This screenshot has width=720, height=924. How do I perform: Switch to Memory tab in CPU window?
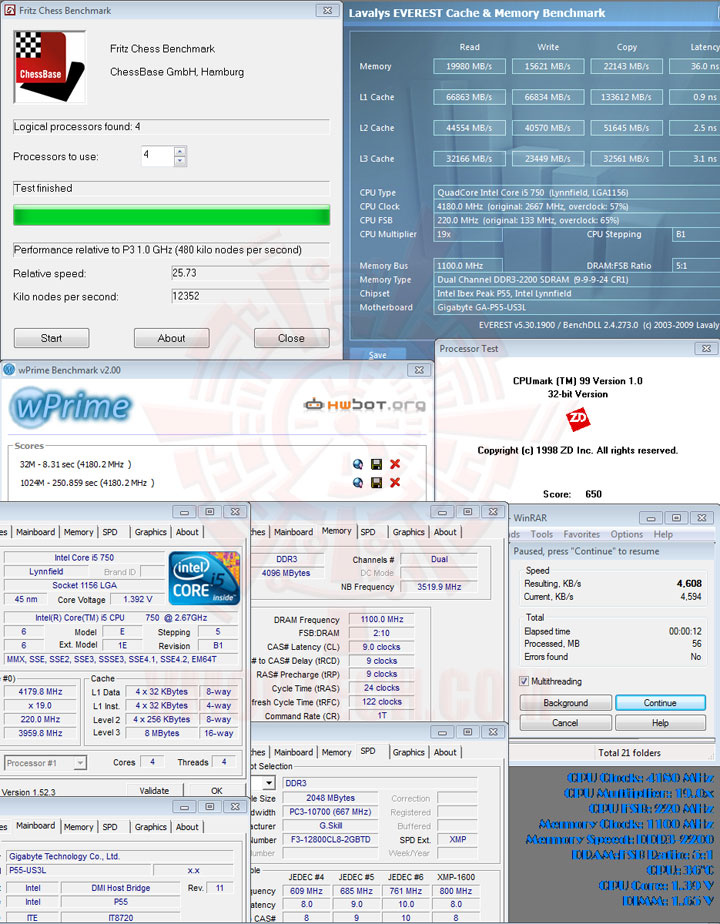[78, 532]
